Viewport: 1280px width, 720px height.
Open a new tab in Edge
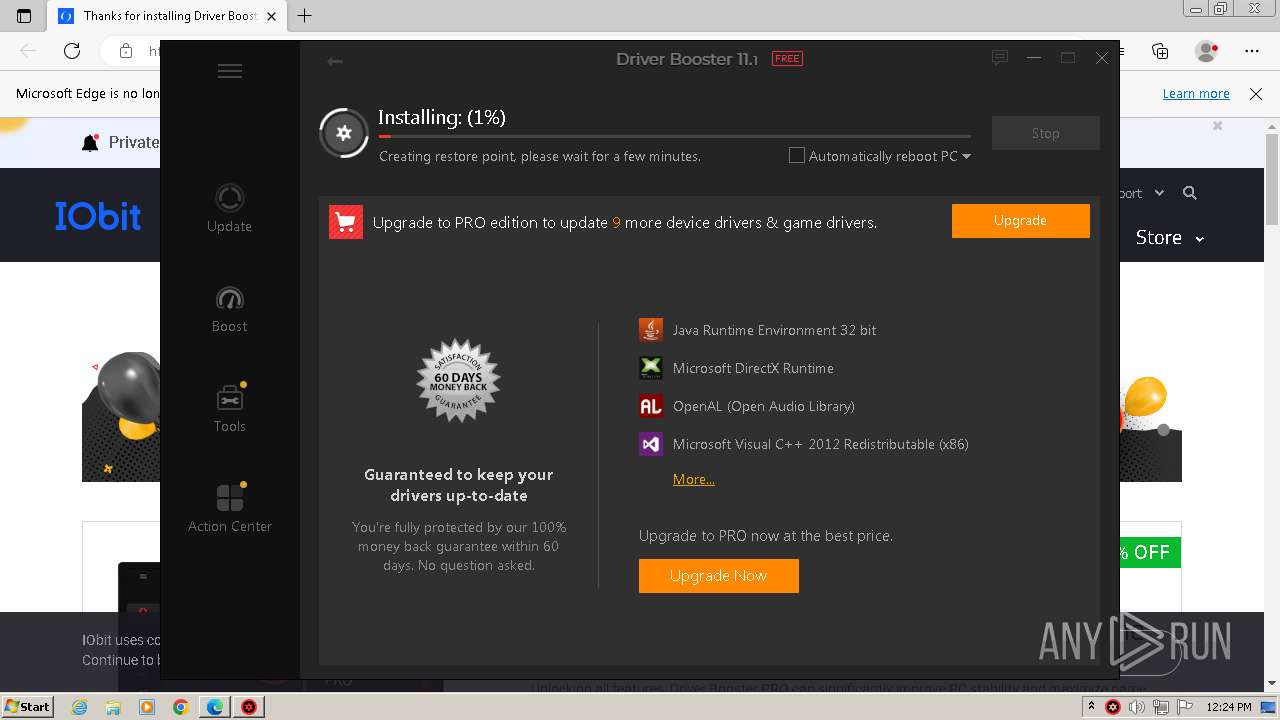(x=305, y=16)
